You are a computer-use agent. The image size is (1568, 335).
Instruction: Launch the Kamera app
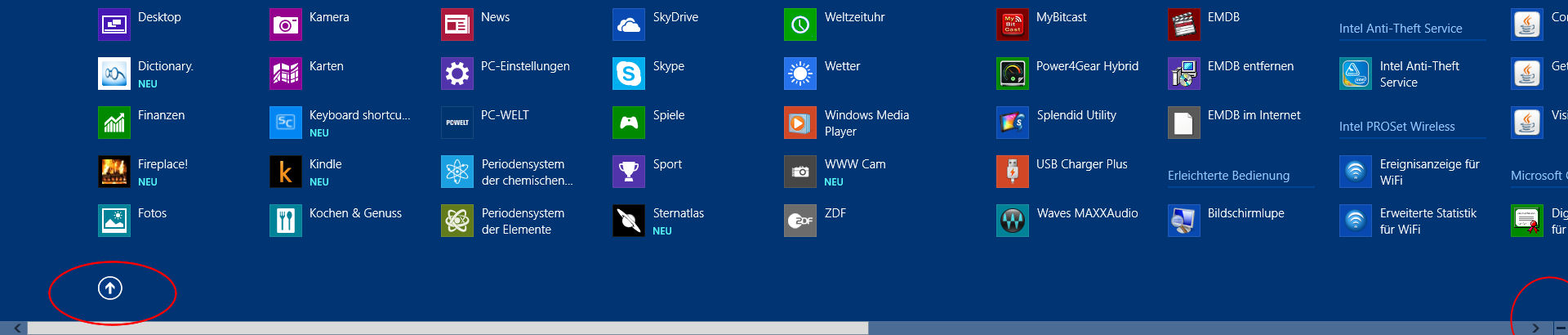(x=285, y=25)
